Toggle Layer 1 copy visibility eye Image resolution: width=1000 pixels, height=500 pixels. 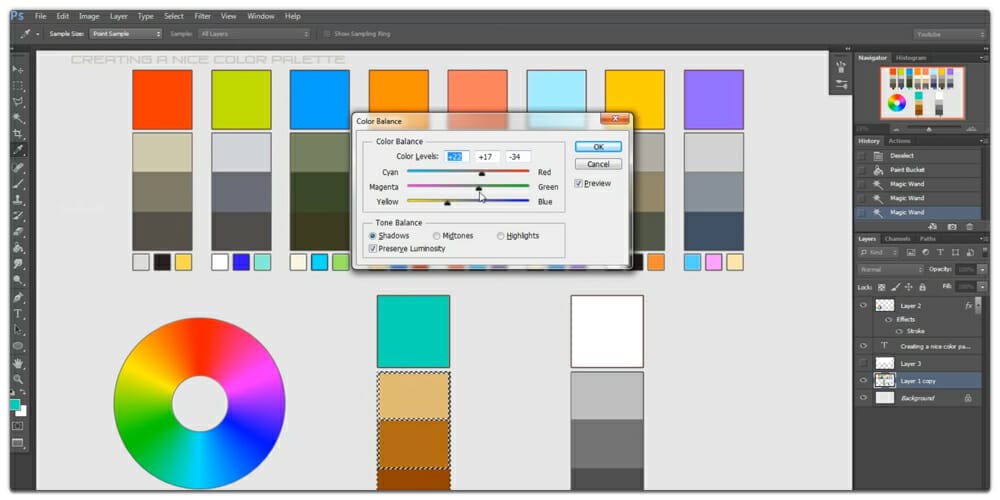(x=864, y=380)
